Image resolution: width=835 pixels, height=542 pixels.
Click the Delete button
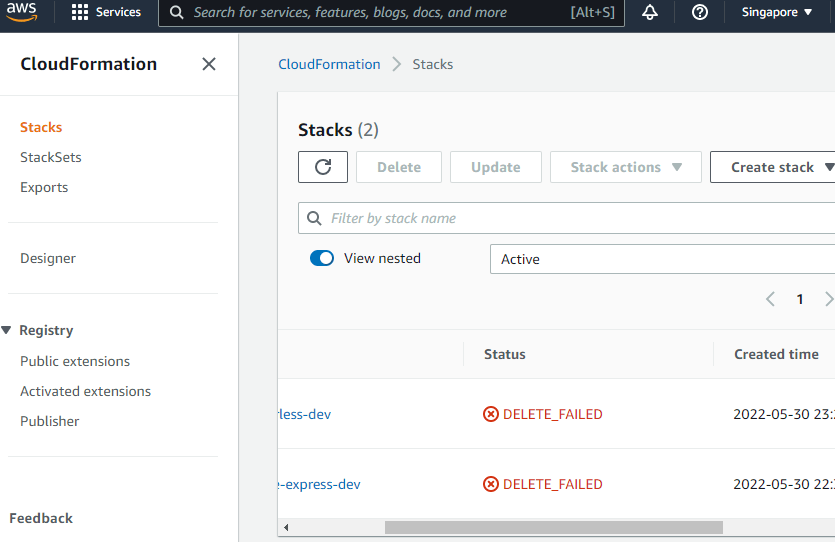tap(399, 167)
